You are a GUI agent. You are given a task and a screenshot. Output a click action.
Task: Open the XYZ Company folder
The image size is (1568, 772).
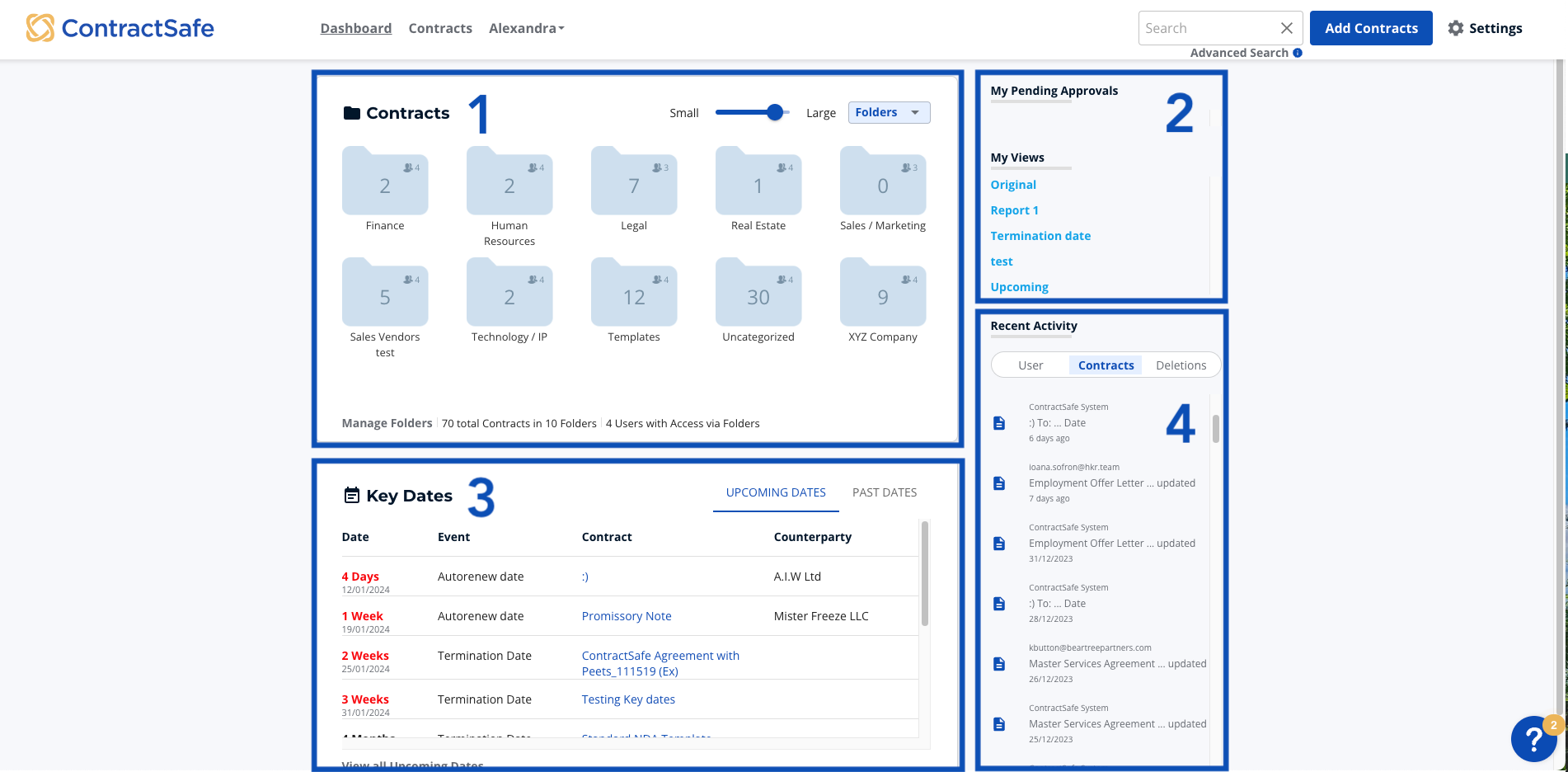(x=882, y=292)
